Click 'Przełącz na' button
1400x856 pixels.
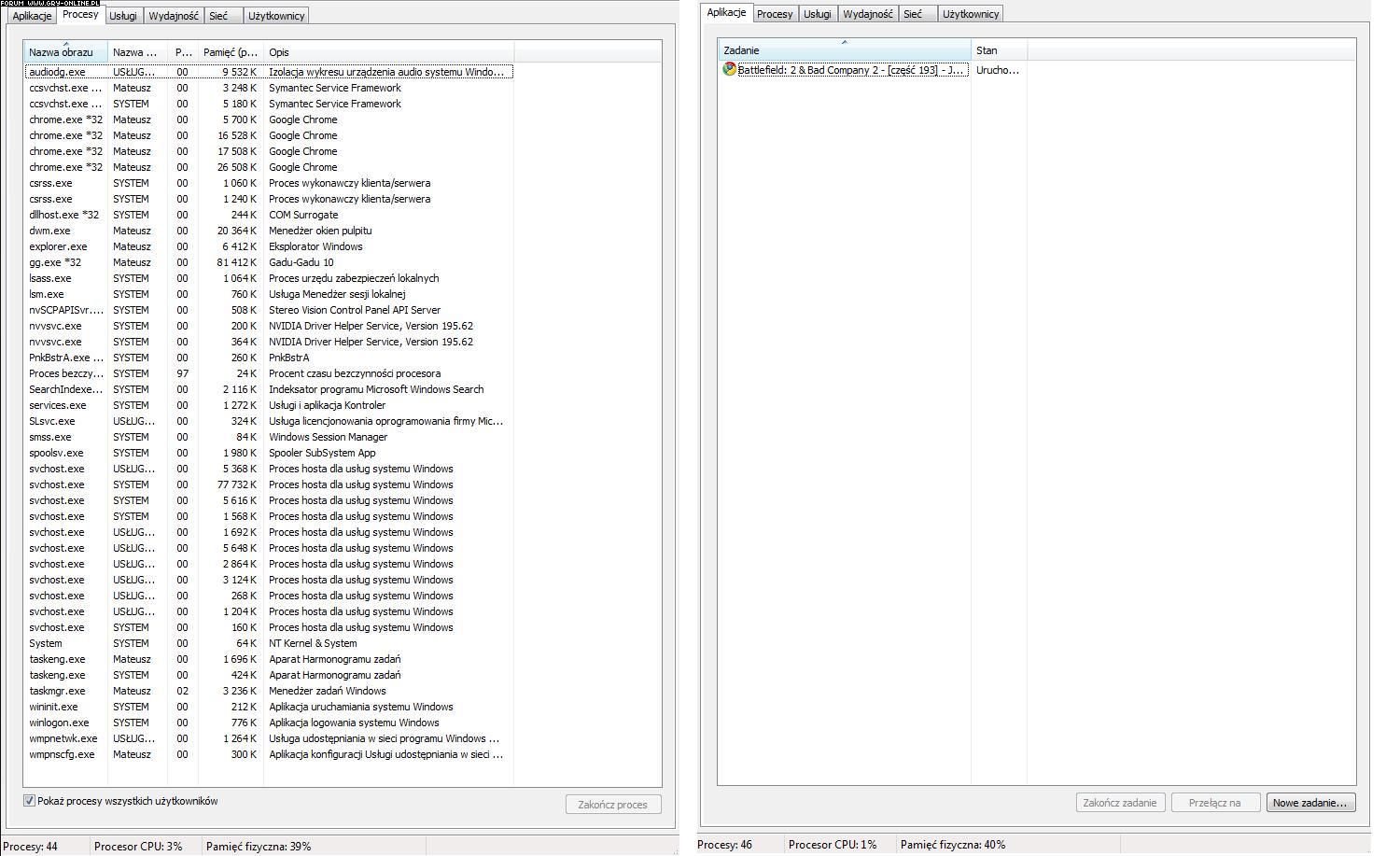(x=1214, y=803)
